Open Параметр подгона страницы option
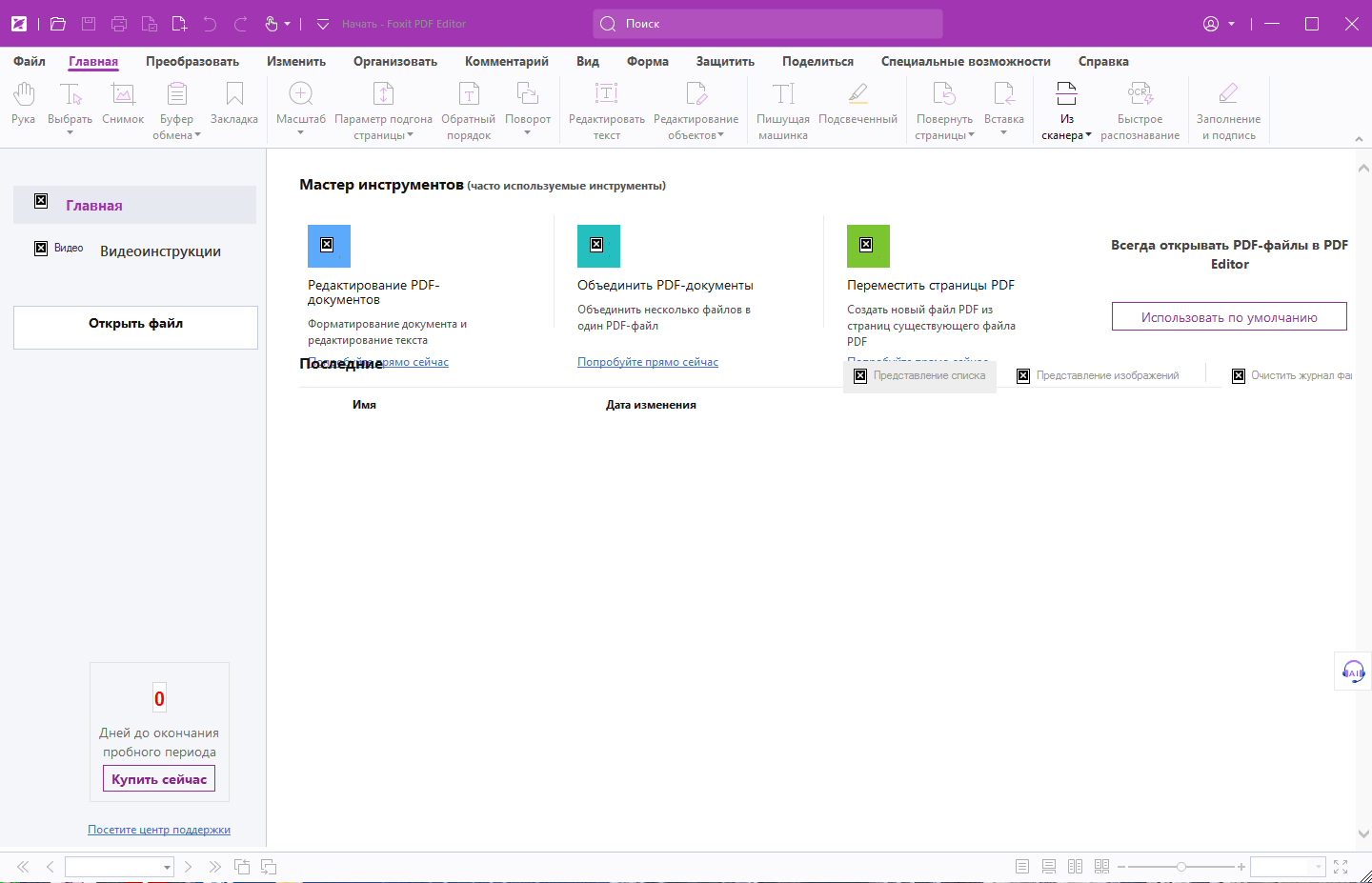The image size is (1372, 883). (x=383, y=110)
